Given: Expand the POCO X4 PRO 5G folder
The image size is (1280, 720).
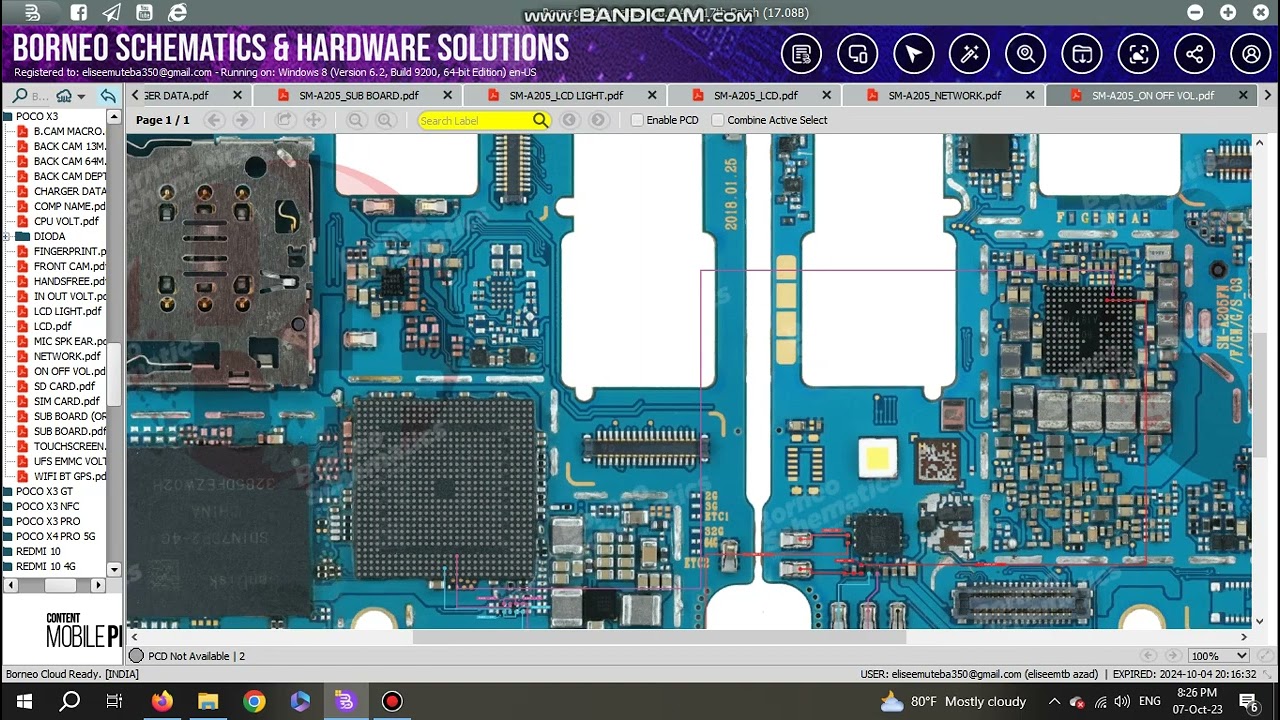Looking at the screenshot, I should [7, 536].
